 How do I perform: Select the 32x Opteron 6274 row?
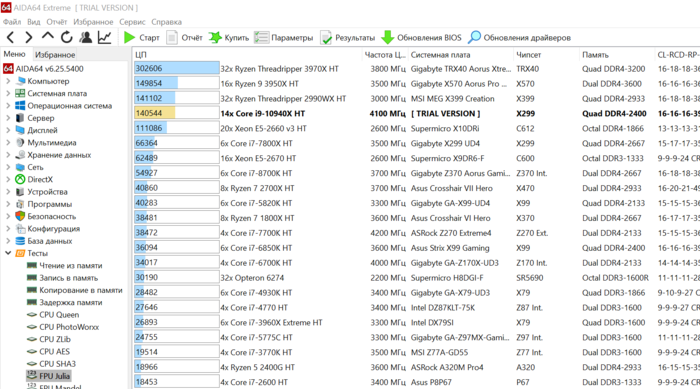[416, 277]
